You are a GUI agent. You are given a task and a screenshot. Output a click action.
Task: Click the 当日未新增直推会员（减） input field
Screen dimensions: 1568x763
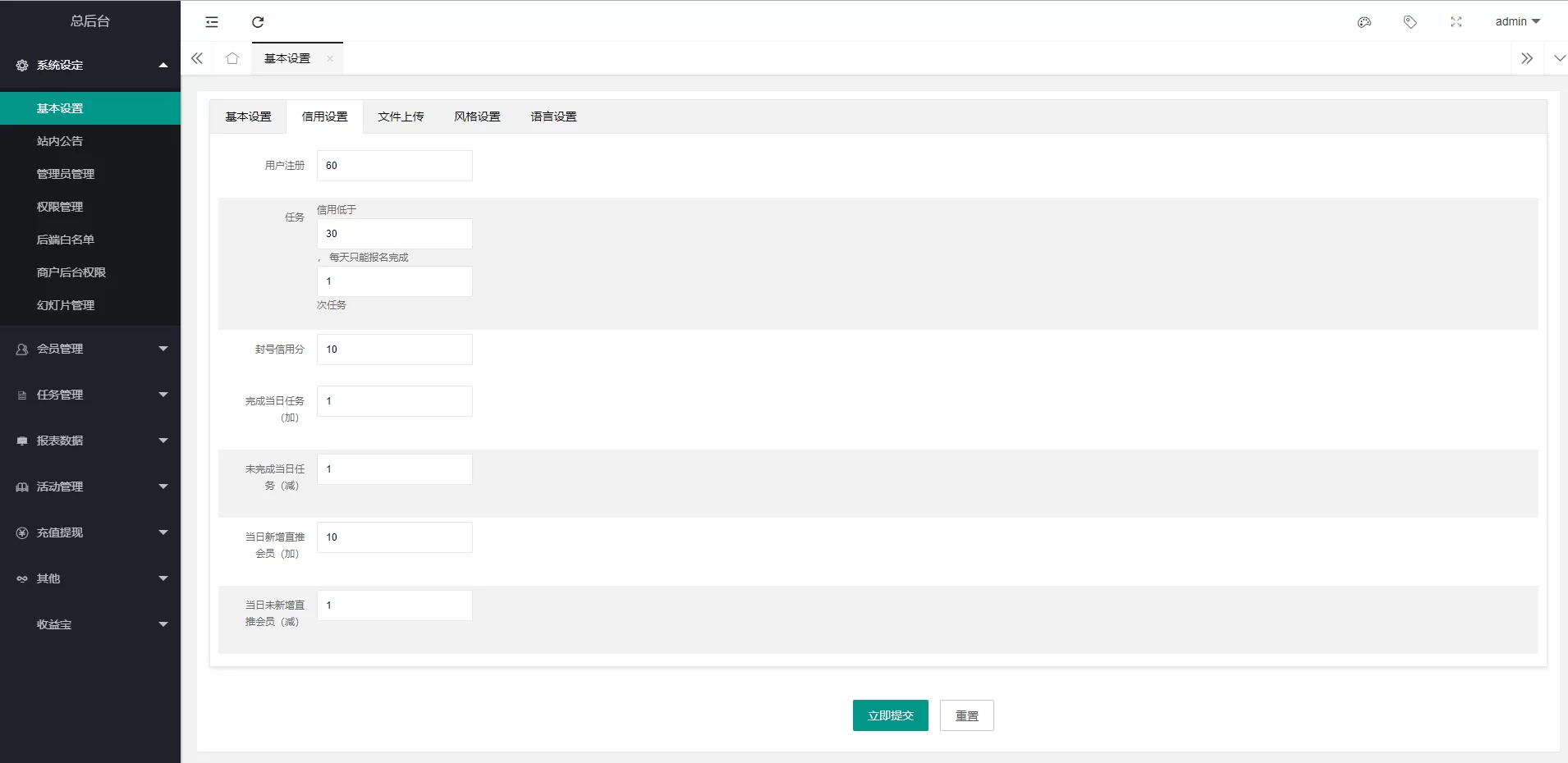click(x=395, y=605)
